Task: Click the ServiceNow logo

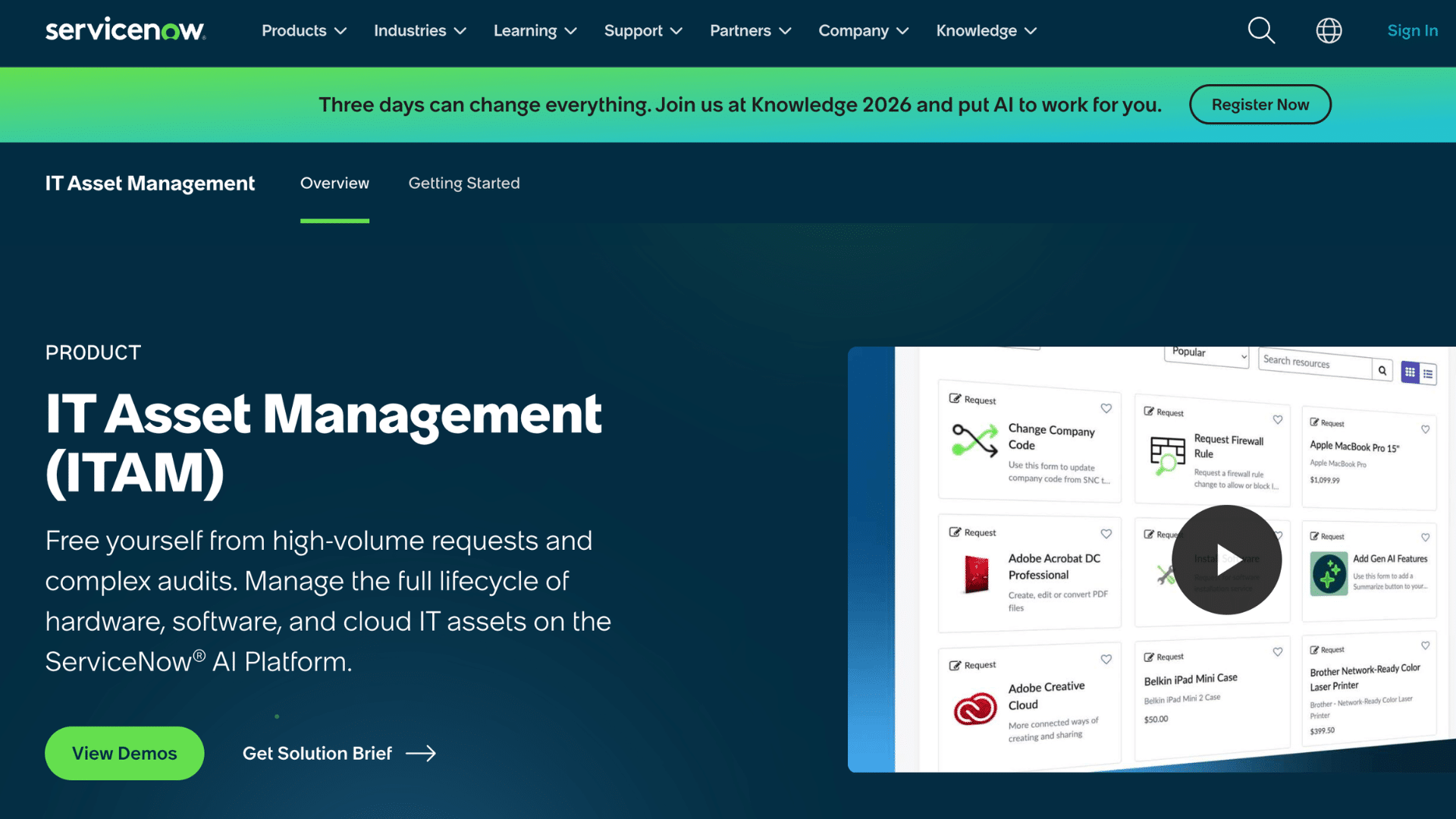Action: [x=125, y=30]
